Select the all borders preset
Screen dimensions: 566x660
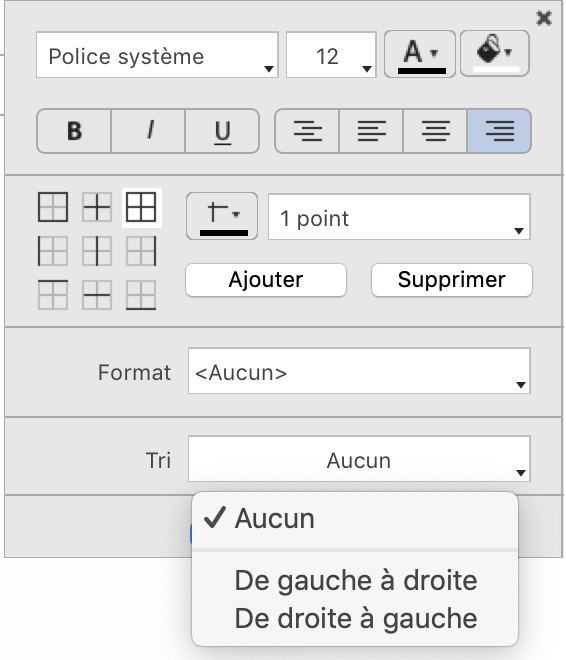(141, 207)
